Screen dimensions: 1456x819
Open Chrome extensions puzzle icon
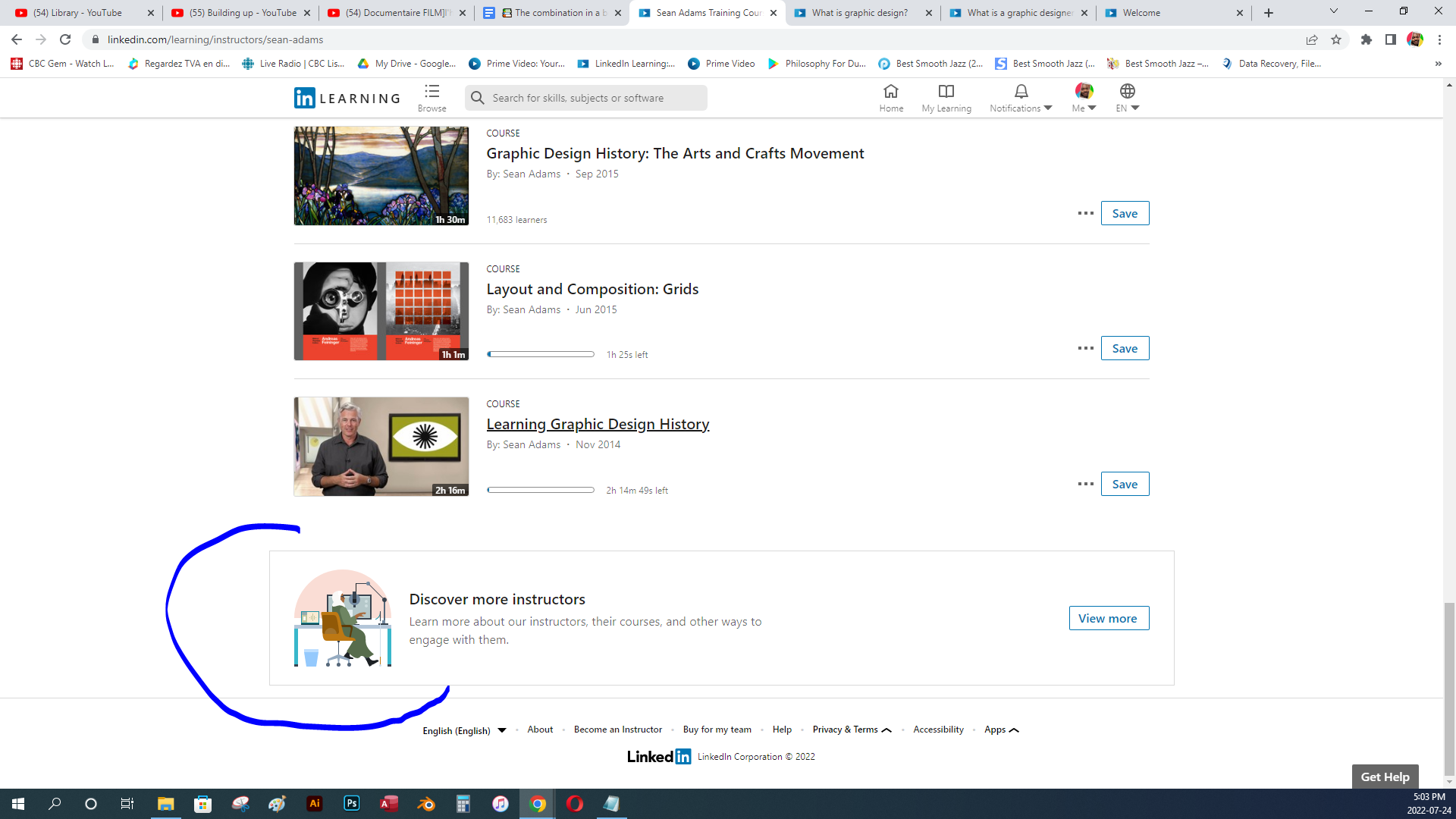(1366, 39)
